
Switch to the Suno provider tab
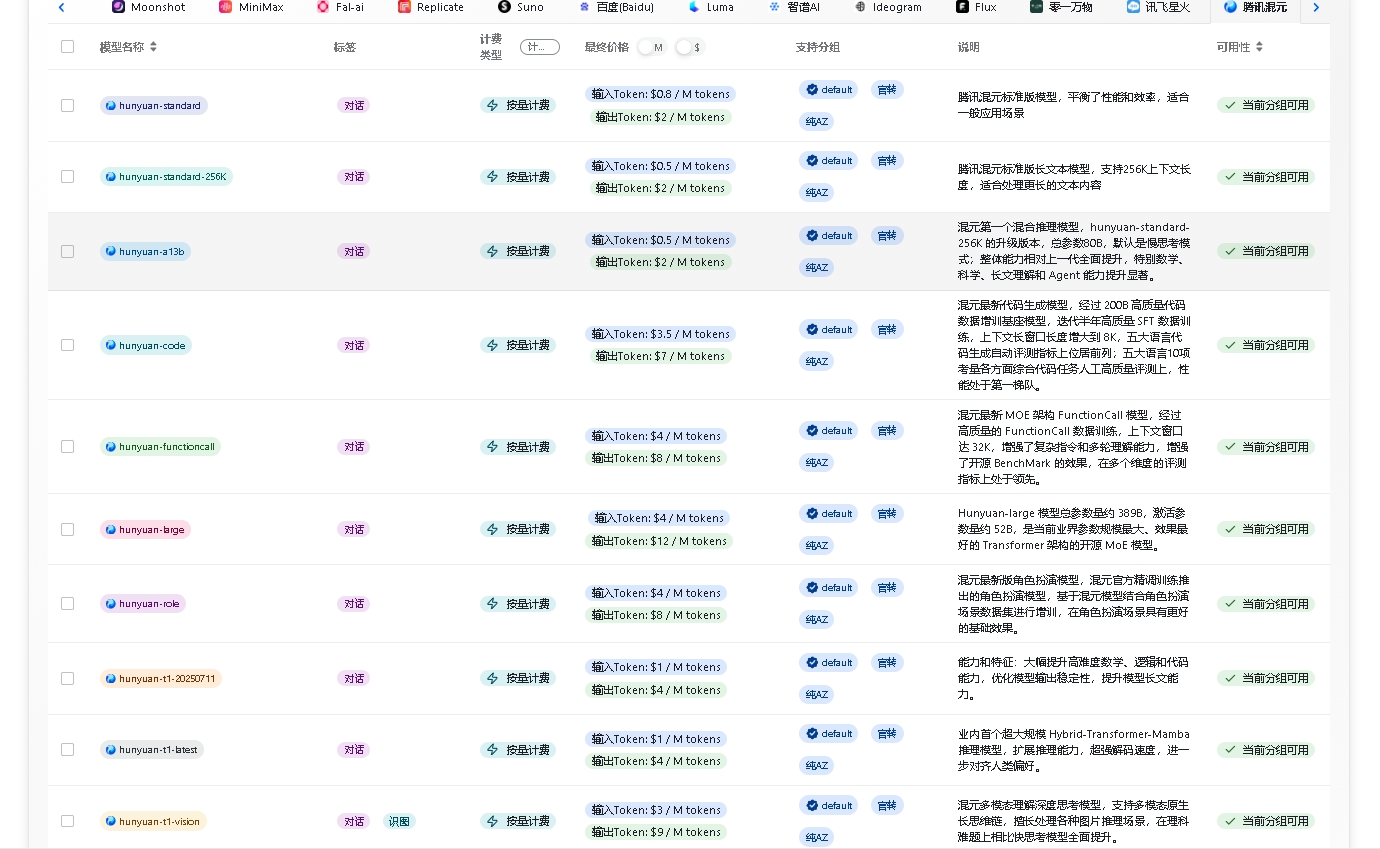[x=521, y=7]
